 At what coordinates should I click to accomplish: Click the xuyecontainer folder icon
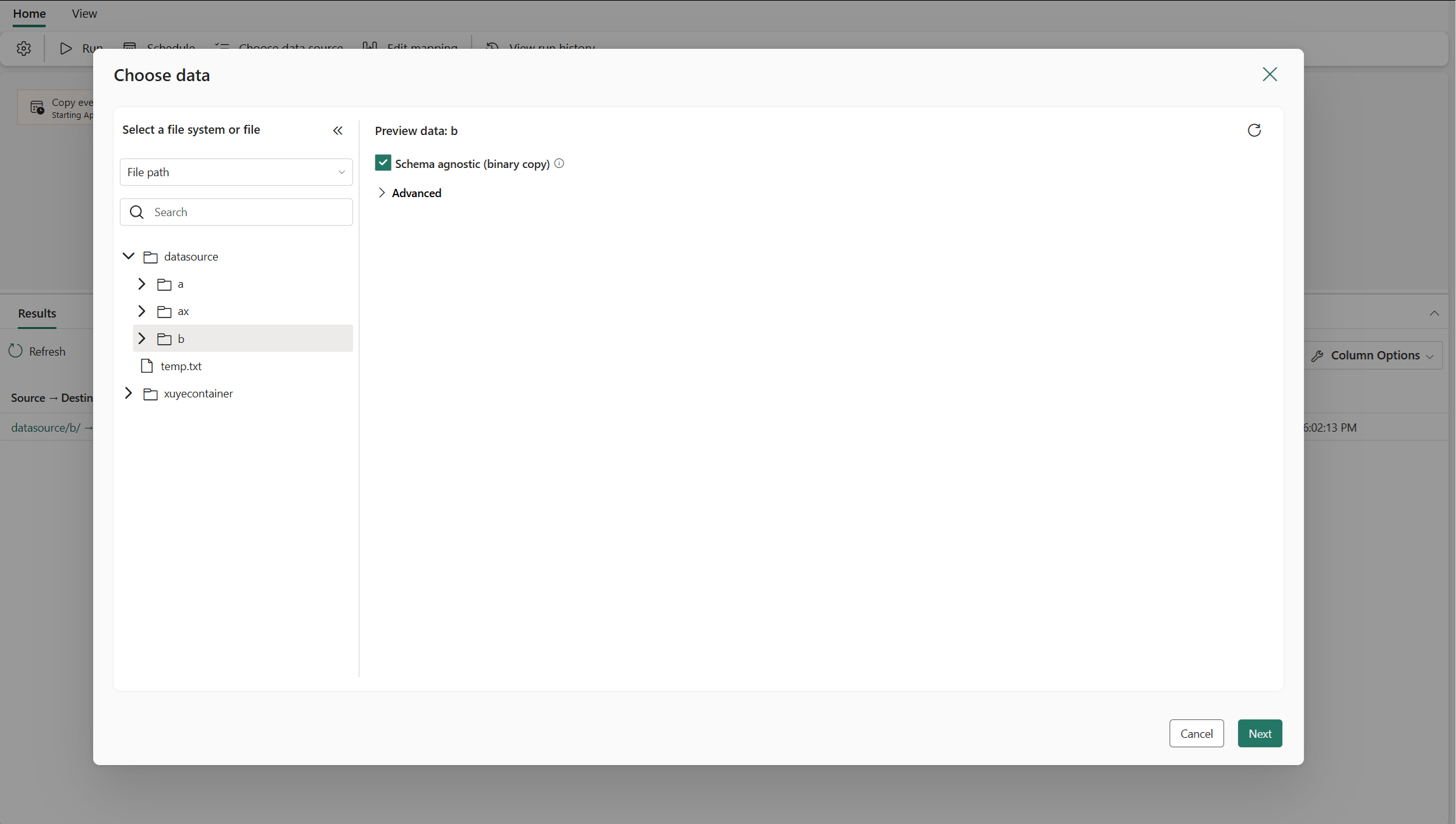coord(150,394)
